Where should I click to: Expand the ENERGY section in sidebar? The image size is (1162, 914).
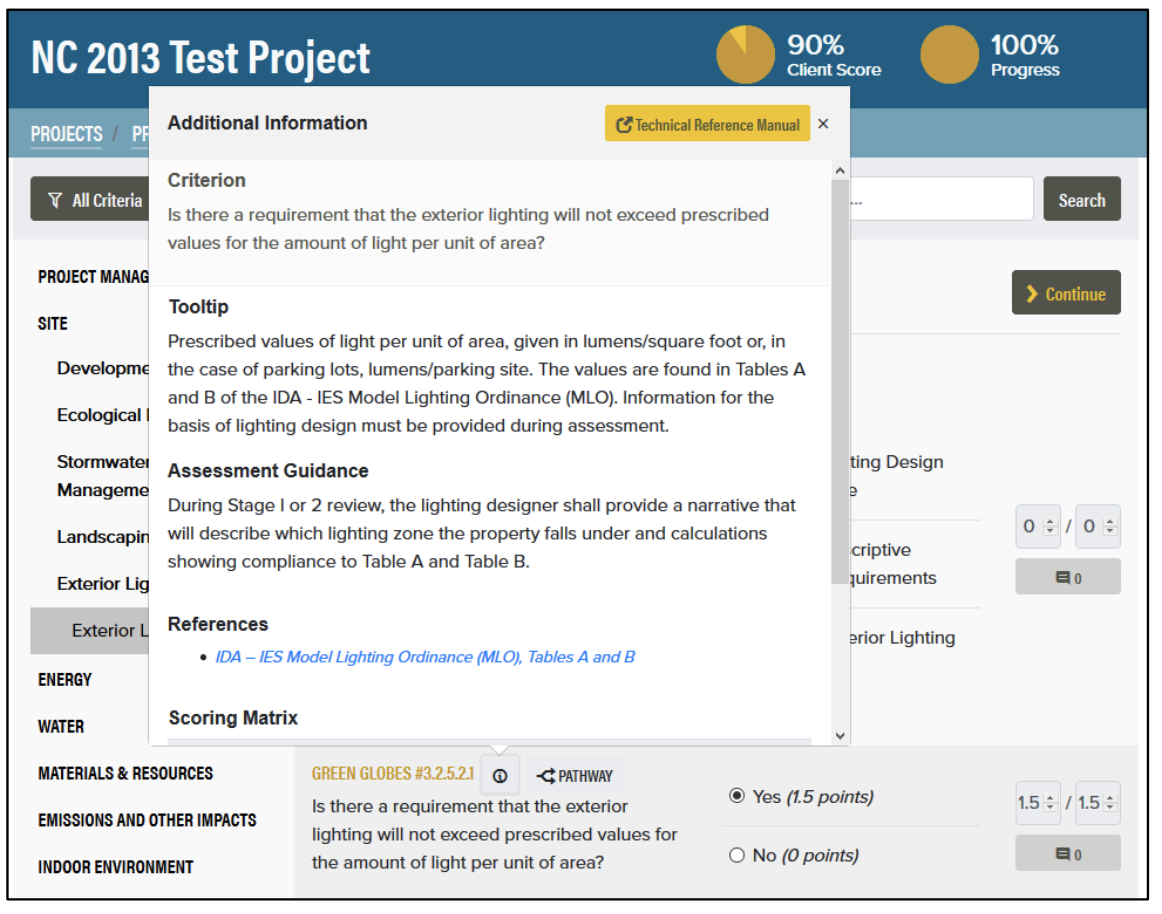[x=65, y=679]
